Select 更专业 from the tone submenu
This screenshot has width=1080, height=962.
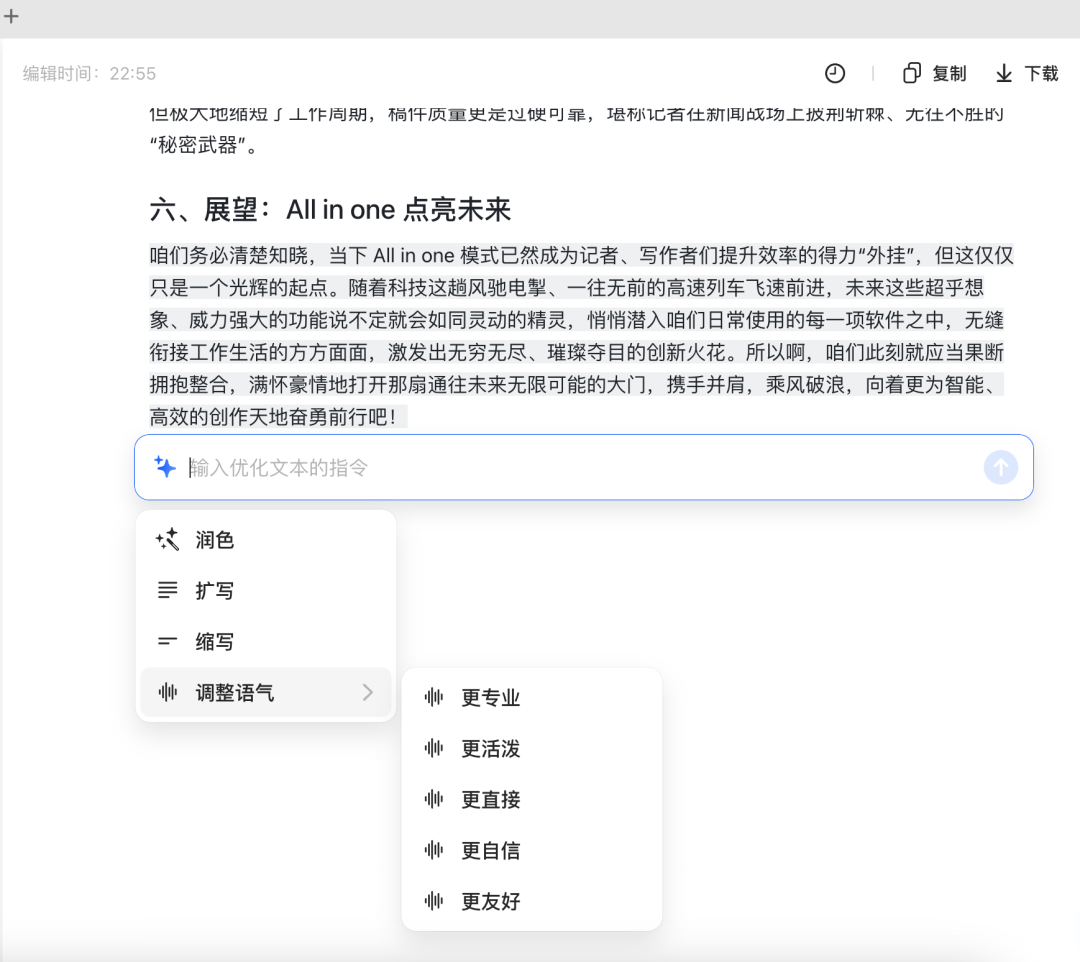[x=490, y=698]
